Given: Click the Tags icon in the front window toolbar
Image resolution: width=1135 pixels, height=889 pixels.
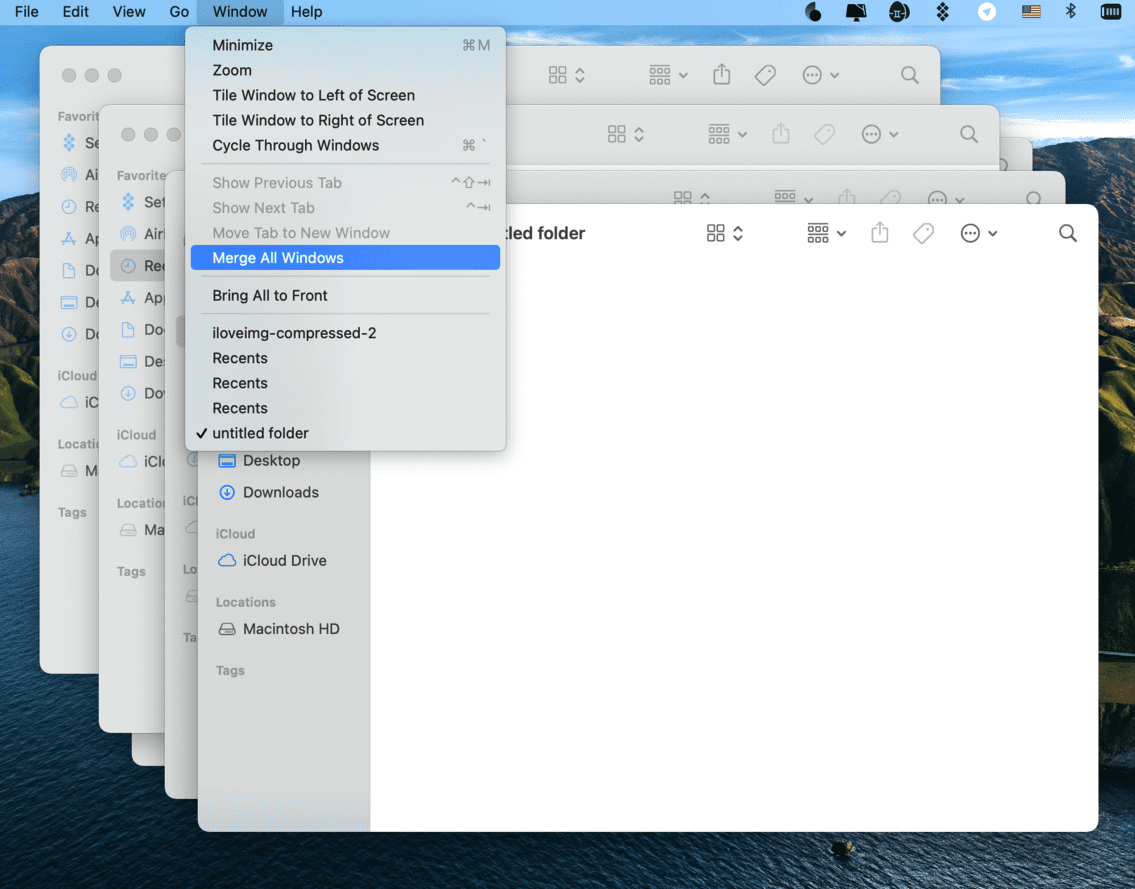Looking at the screenshot, I should click(x=923, y=233).
